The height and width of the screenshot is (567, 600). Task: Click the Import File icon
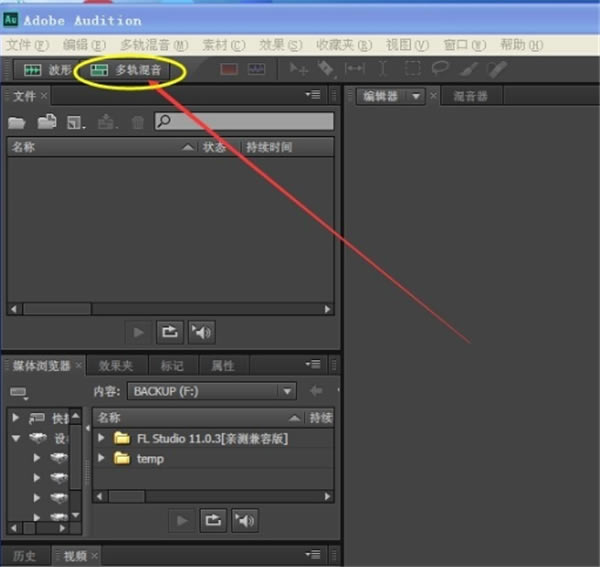47,122
